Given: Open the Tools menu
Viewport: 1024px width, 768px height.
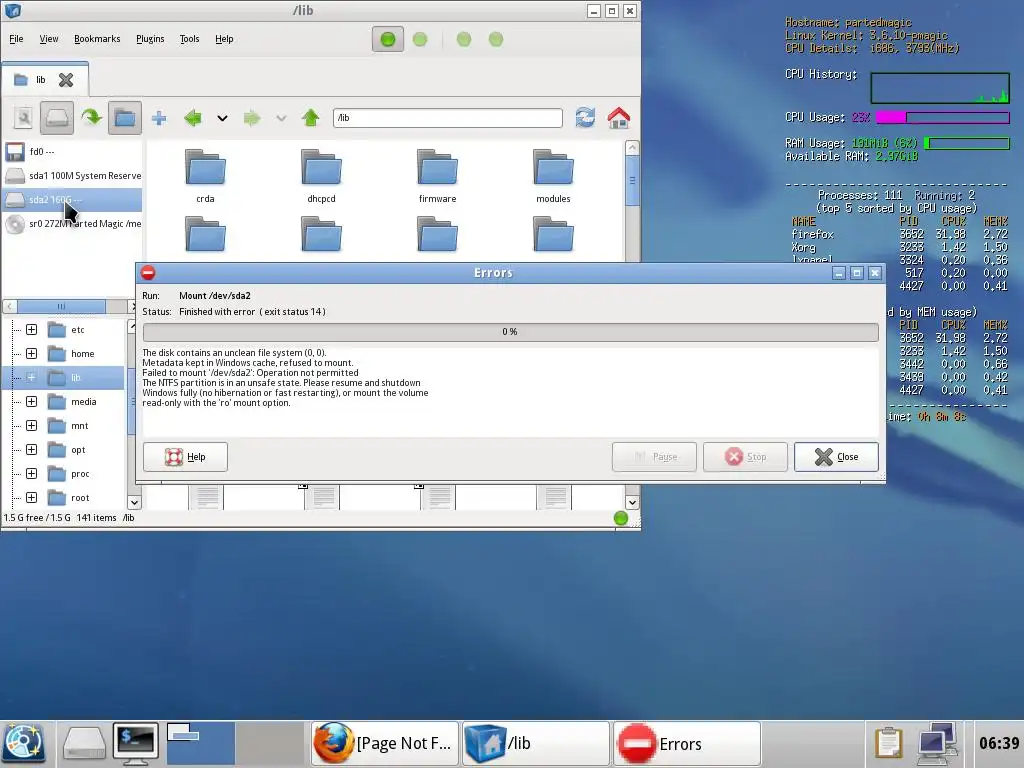Looking at the screenshot, I should point(189,39).
